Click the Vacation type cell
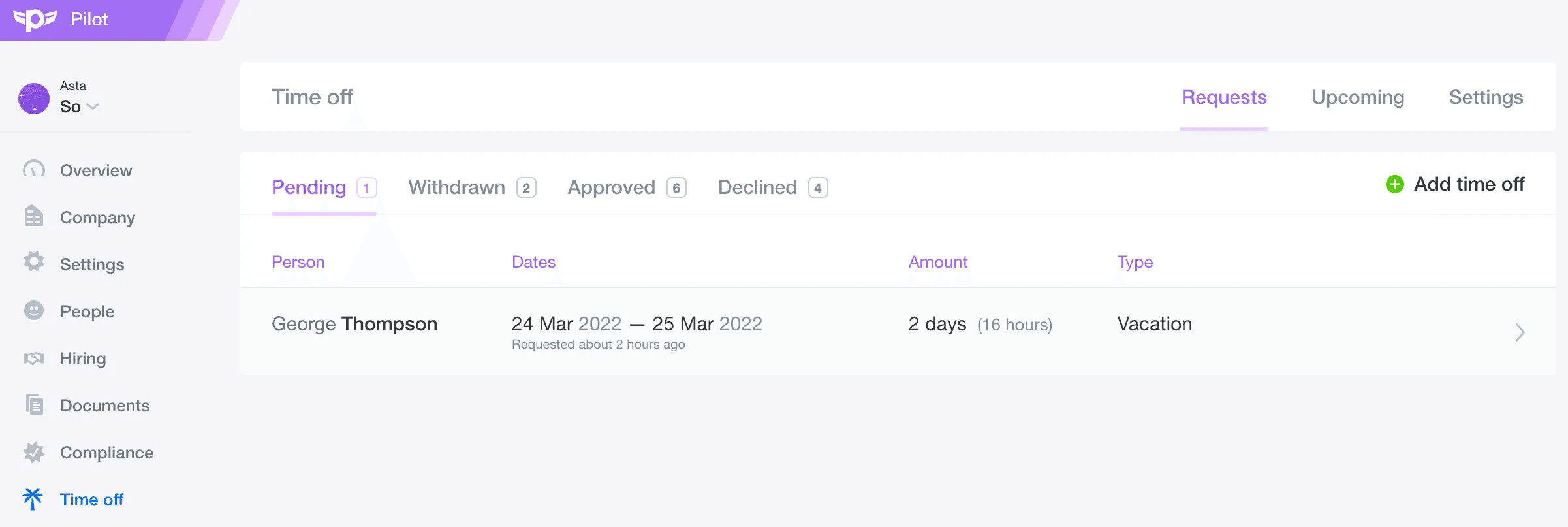The height and width of the screenshot is (527, 1568). tap(1154, 324)
